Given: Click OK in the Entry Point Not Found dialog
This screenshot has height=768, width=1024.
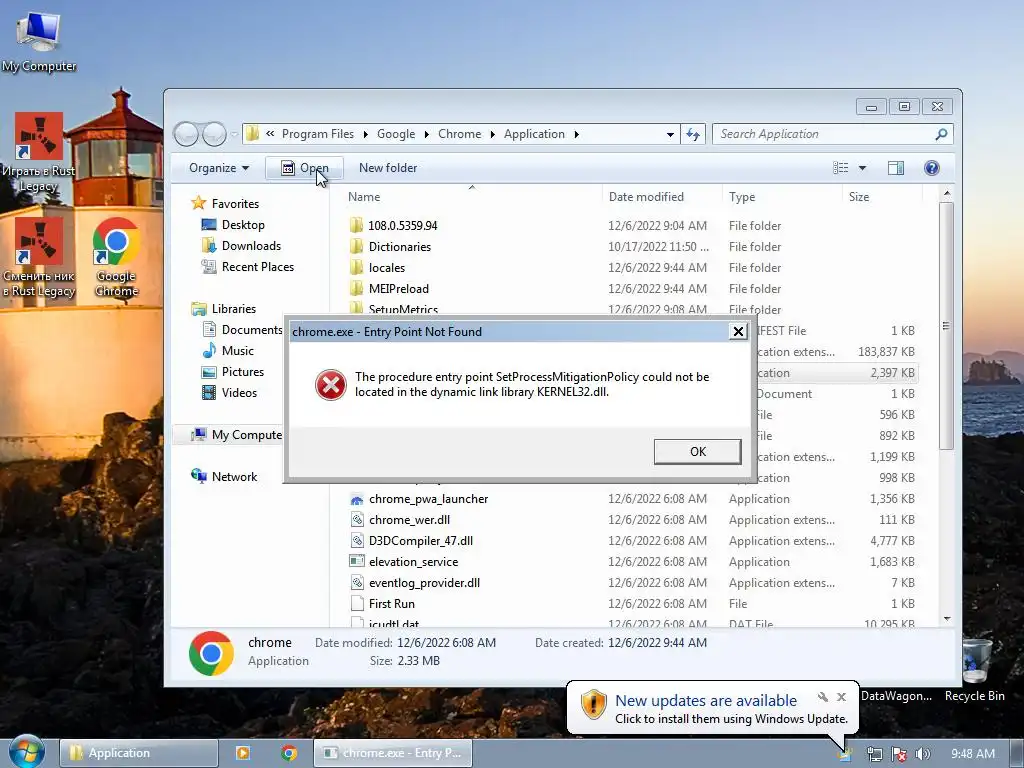Looking at the screenshot, I should click(697, 451).
